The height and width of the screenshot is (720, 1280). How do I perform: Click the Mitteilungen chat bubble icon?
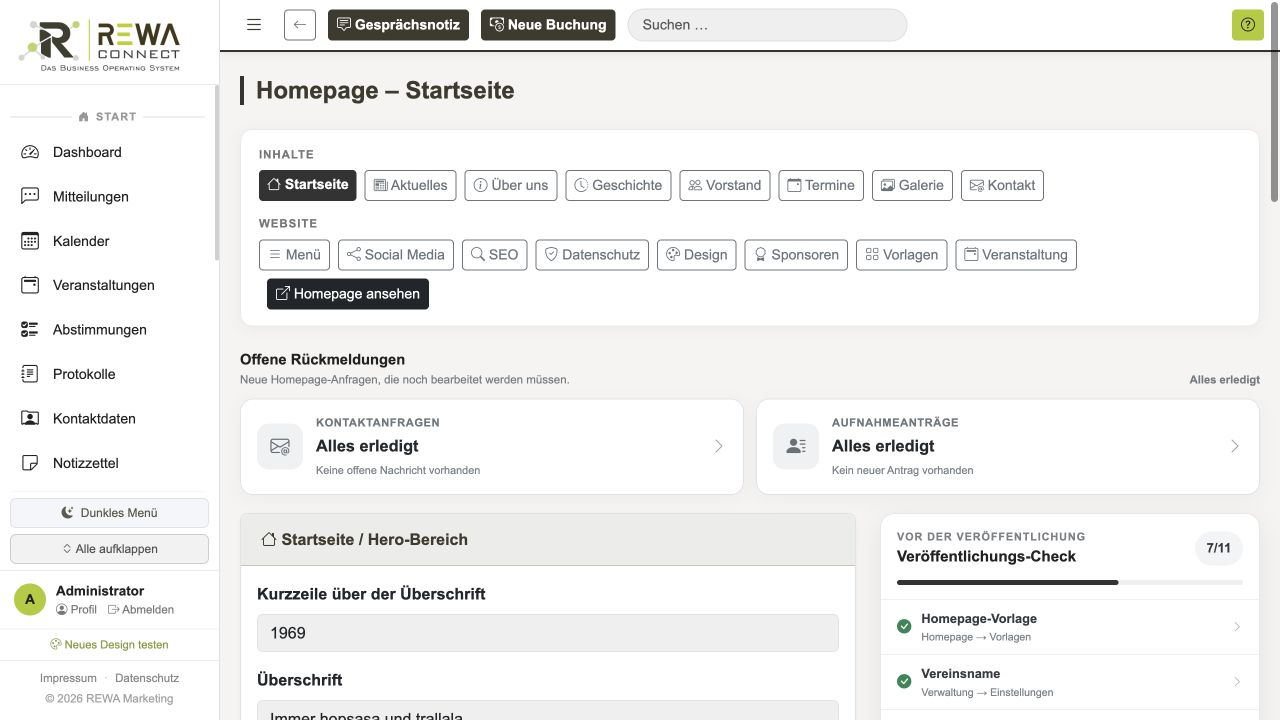(30, 196)
